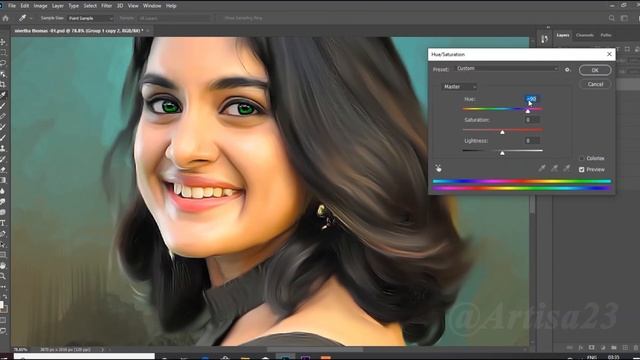This screenshot has width=640, height=360.
Task: Close the open document tab
Action: click(147, 31)
